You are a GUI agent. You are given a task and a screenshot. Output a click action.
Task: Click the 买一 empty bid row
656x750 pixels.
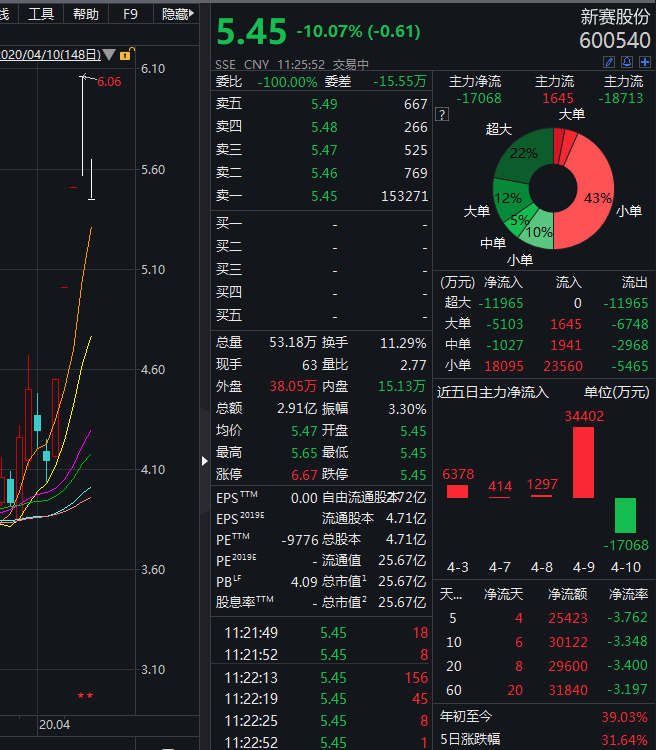[322, 224]
